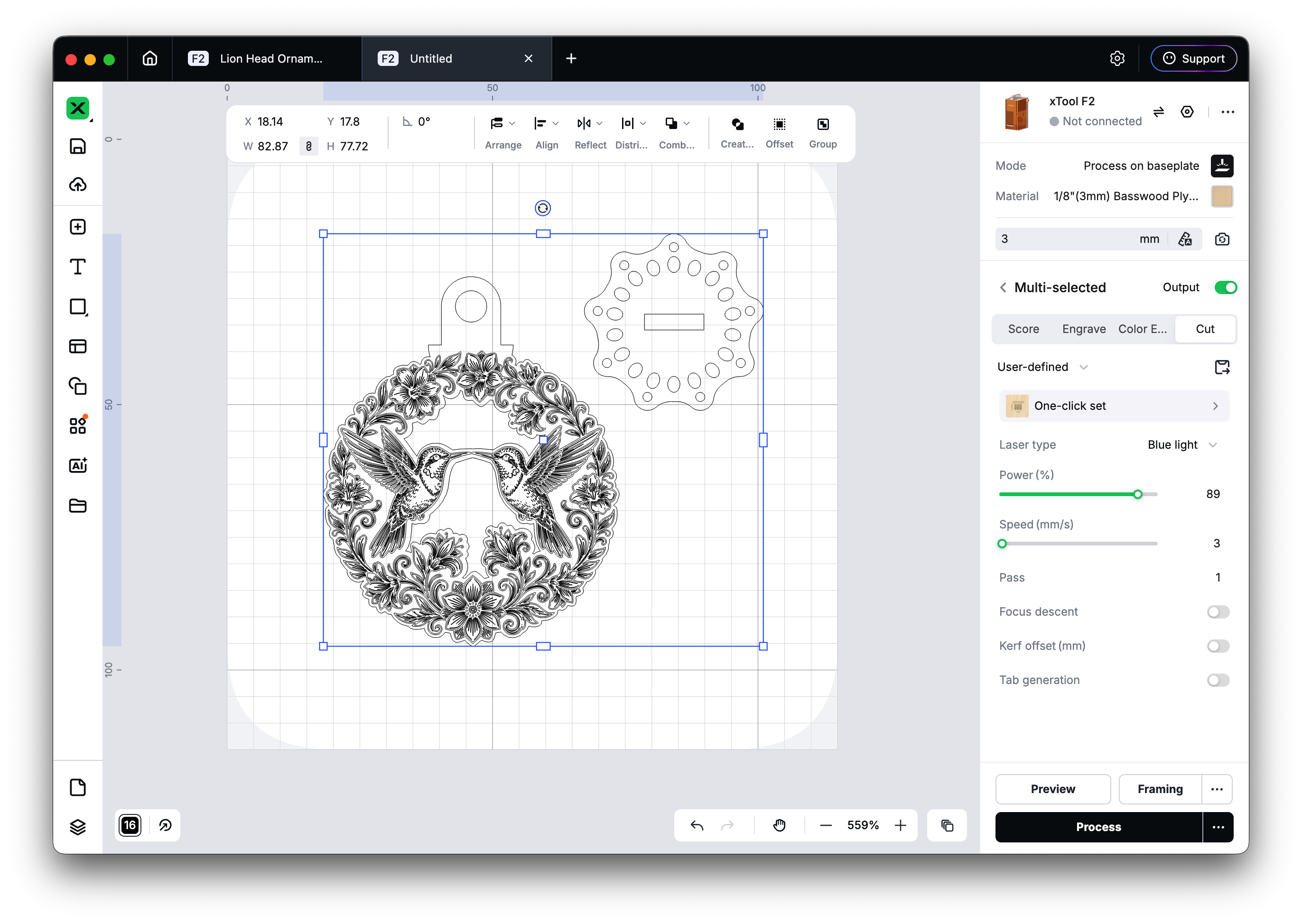Switch to the Lion Head Ornament tab
This screenshot has width=1302, height=924.
point(266,59)
